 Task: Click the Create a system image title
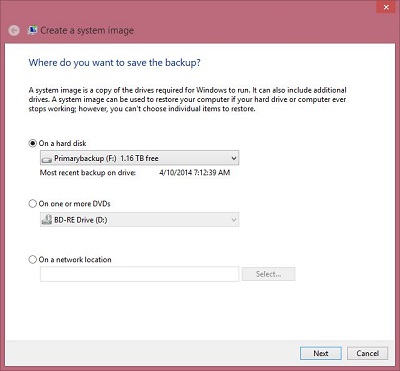click(87, 31)
